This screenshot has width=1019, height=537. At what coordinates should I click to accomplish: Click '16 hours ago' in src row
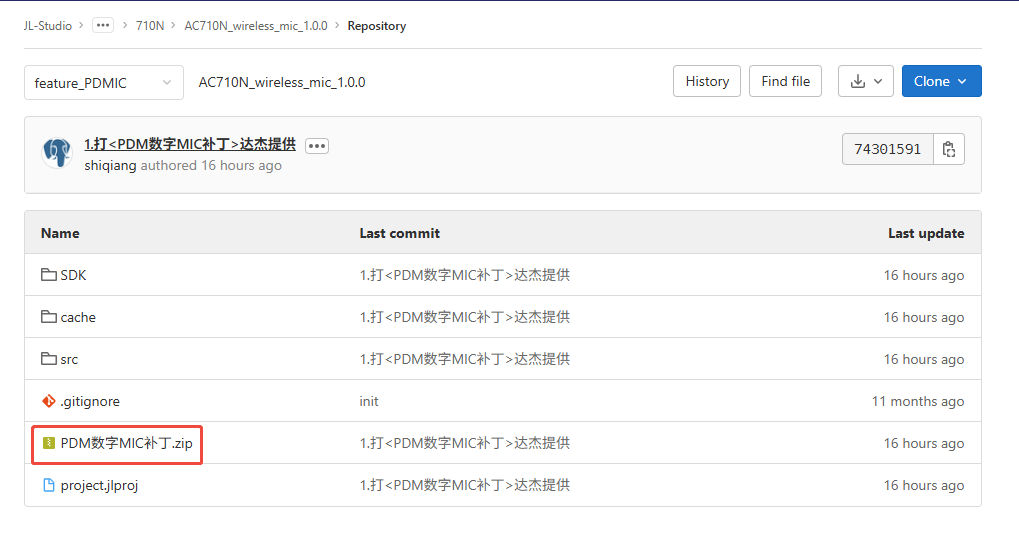coord(923,360)
